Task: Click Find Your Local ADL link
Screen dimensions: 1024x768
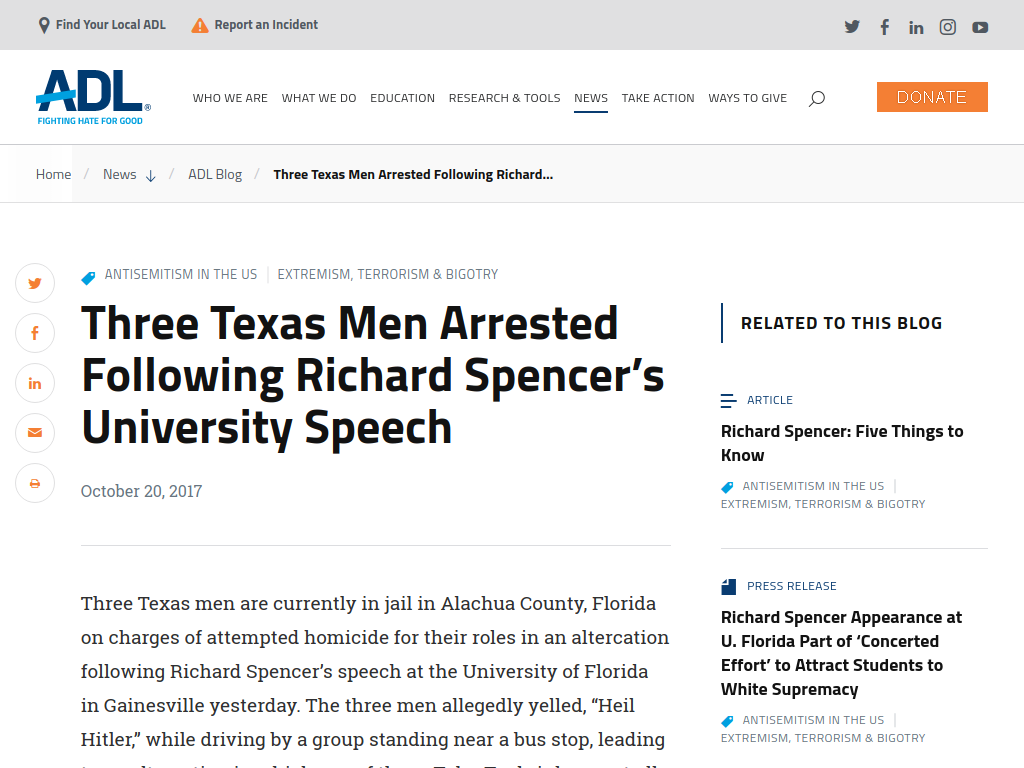Action: pyautogui.click(x=110, y=25)
